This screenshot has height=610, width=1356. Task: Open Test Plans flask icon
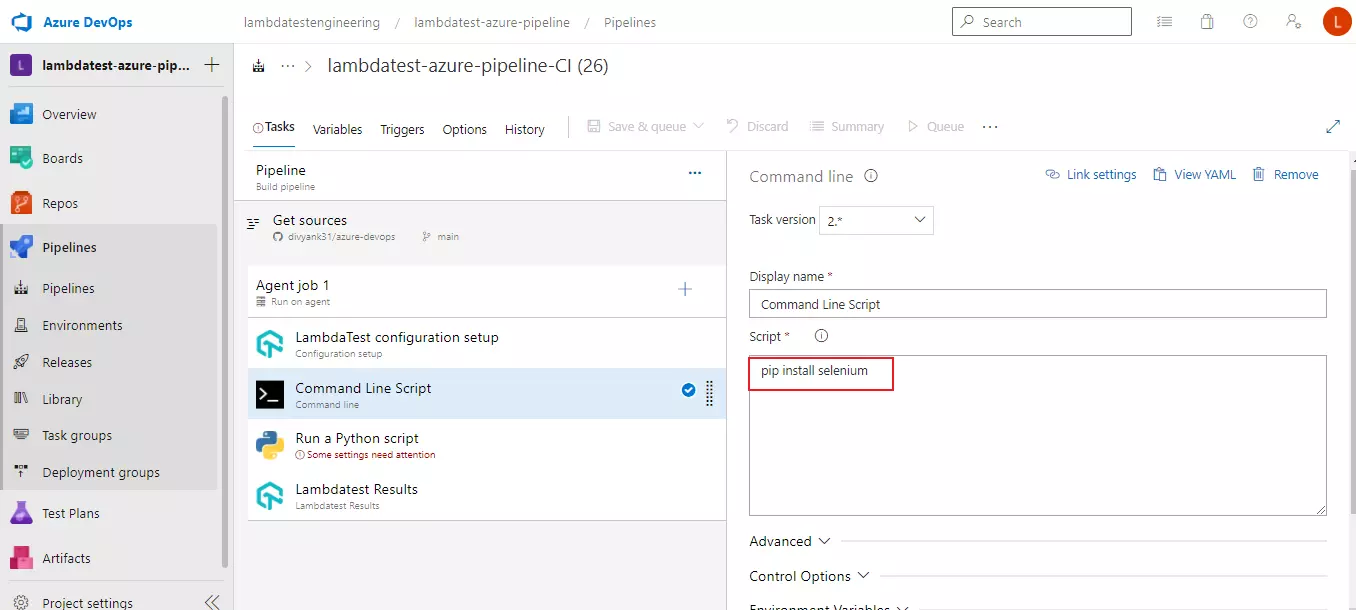click(22, 513)
